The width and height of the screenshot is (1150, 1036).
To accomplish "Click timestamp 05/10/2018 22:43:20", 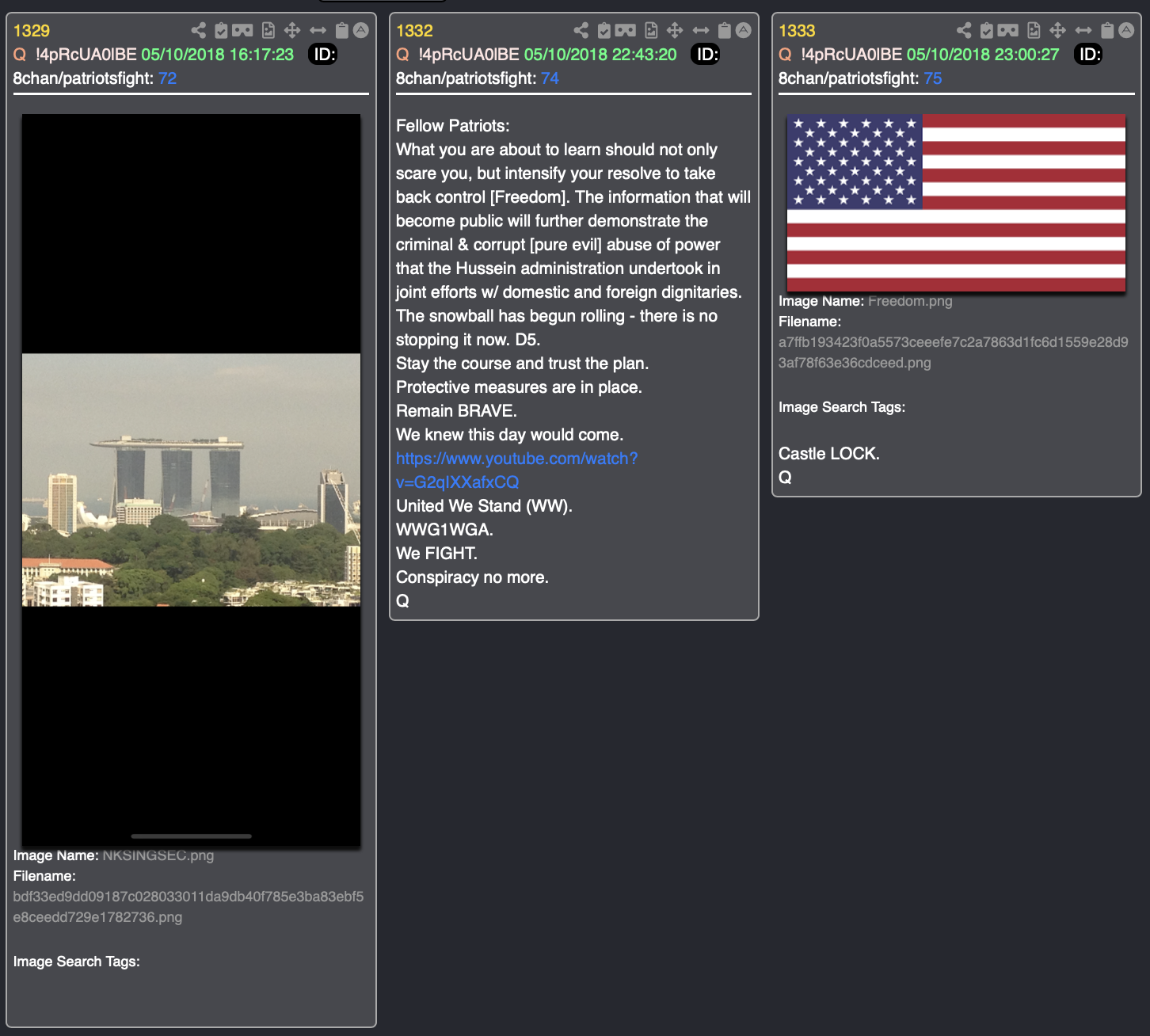I will click(600, 55).
